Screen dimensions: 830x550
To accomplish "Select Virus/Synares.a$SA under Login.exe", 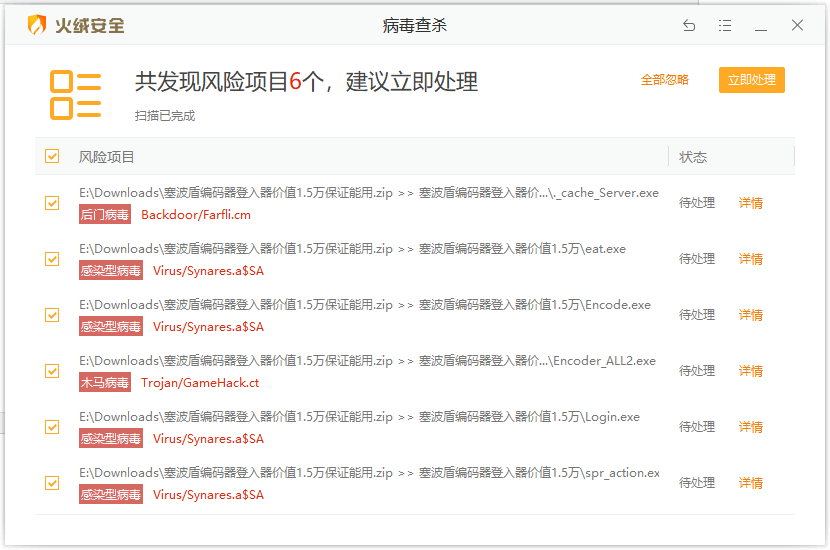I will click(208, 439).
